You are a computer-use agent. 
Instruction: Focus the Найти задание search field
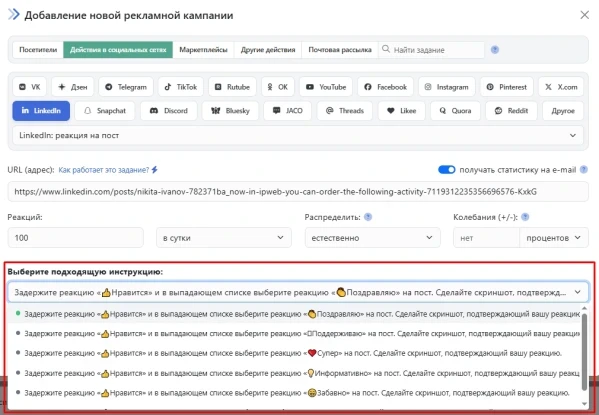pos(432,50)
